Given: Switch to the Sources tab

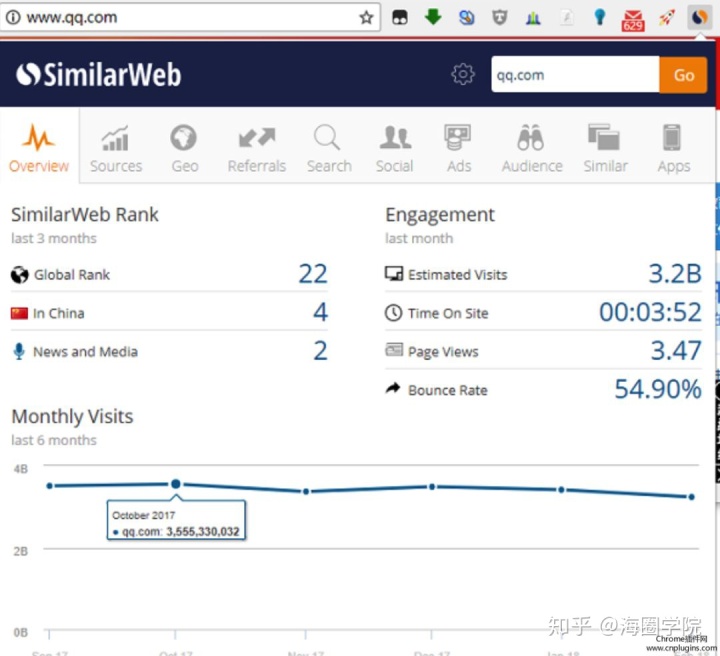Looking at the screenshot, I should (x=116, y=148).
